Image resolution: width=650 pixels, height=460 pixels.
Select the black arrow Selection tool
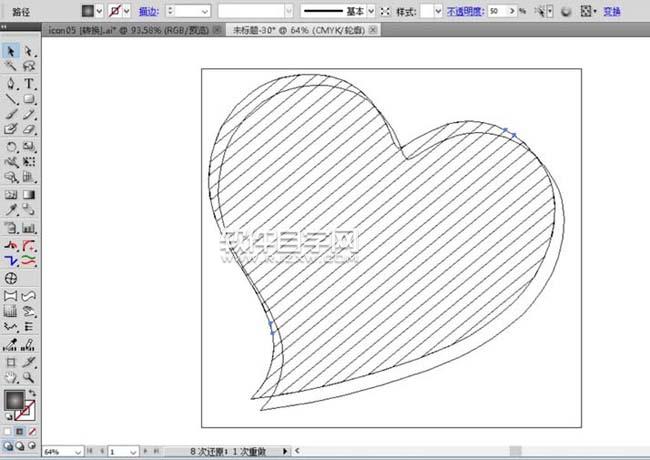click(11, 51)
